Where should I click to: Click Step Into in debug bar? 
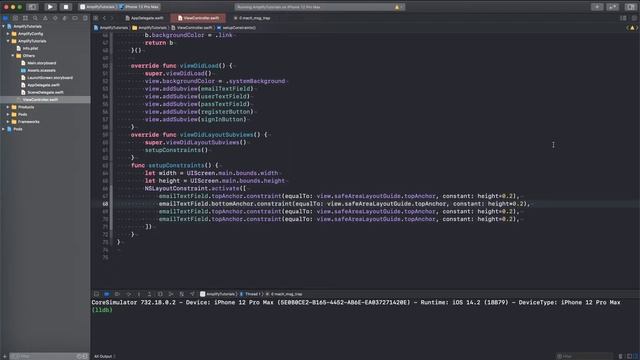coord(139,294)
